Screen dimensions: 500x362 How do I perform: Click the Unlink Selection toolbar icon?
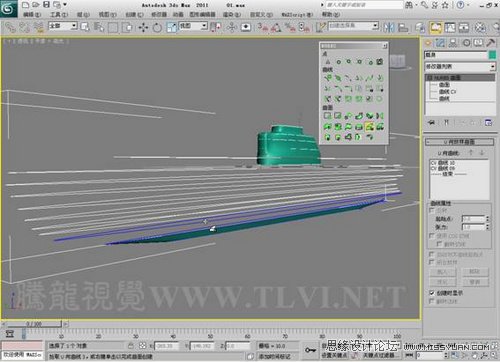pos(24,27)
